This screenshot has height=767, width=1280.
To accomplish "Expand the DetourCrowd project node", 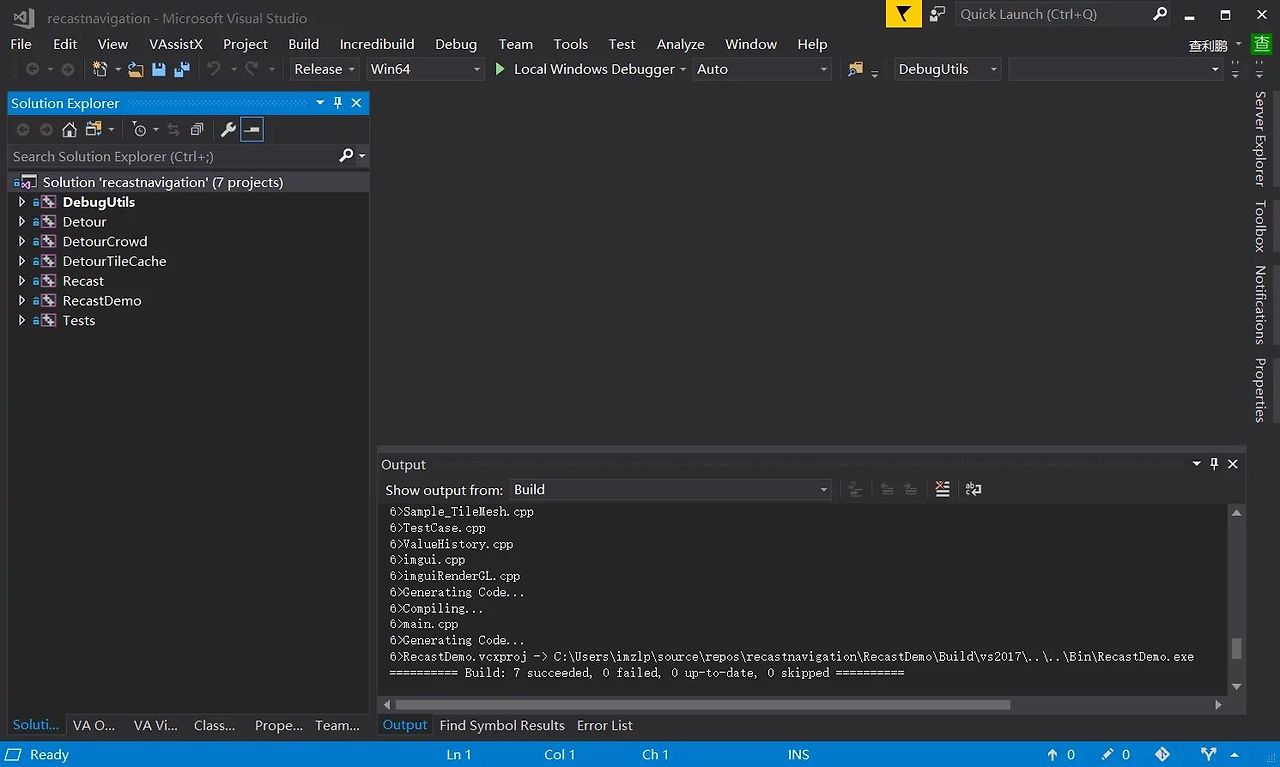I will [x=22, y=241].
